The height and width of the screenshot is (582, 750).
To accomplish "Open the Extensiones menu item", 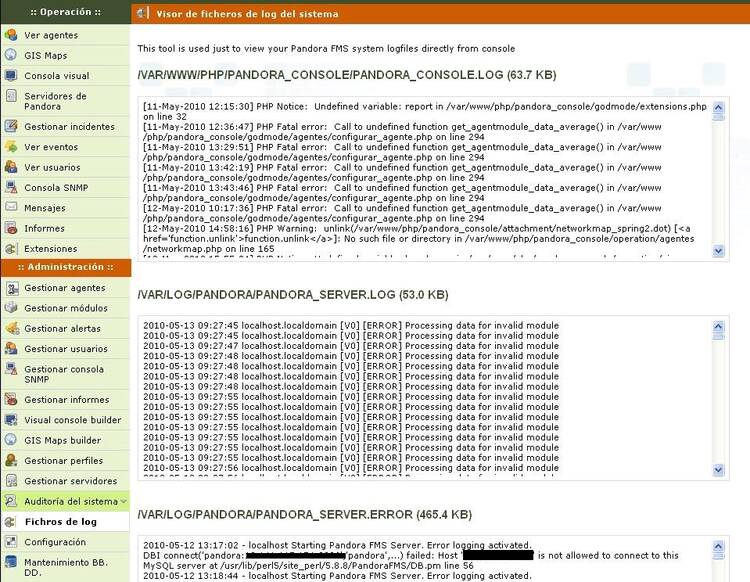I will (x=50, y=249).
